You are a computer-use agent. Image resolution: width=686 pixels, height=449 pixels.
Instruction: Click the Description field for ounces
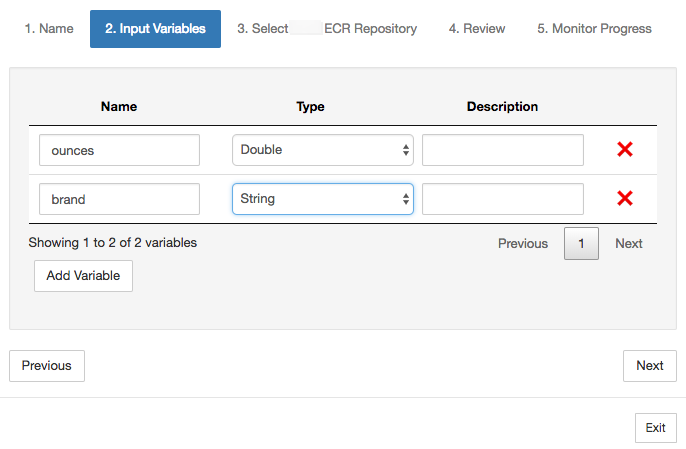502,150
